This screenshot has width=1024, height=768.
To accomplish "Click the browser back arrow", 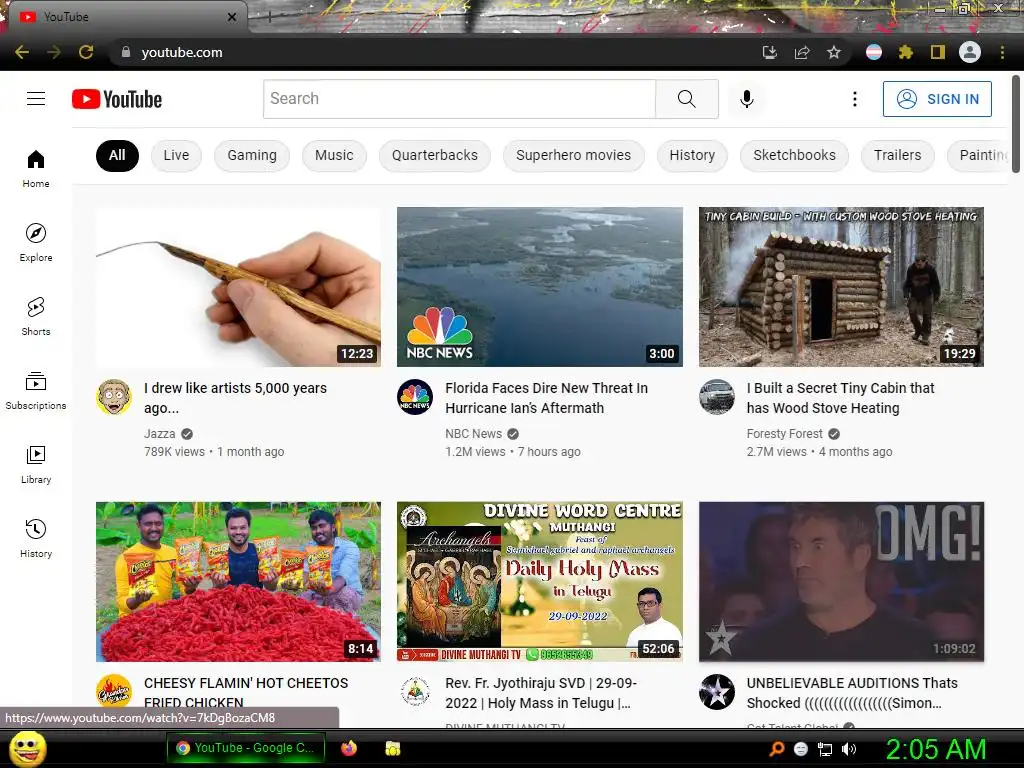I will [22, 52].
